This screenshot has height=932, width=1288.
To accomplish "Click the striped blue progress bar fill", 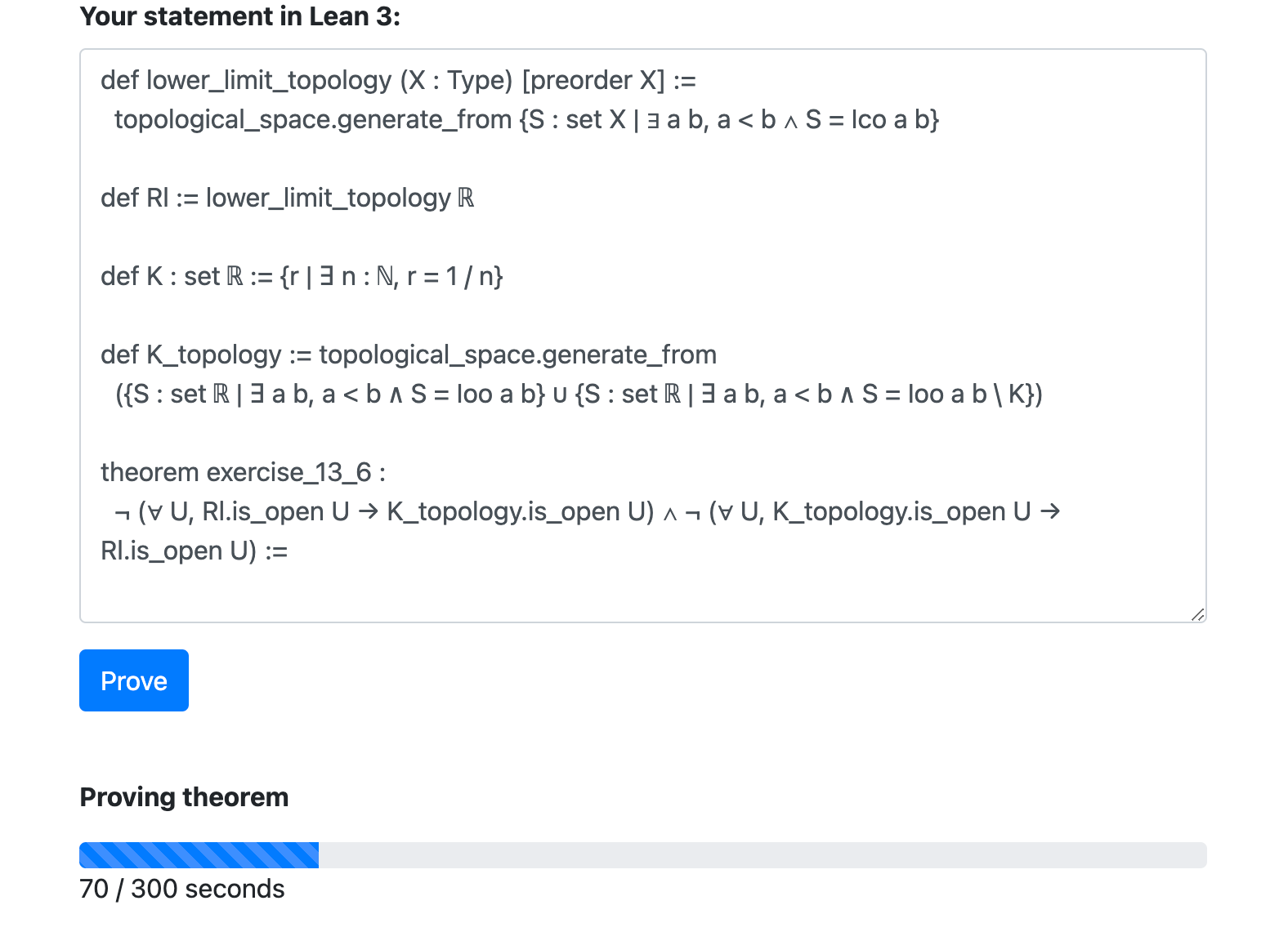I will pyautogui.click(x=199, y=855).
